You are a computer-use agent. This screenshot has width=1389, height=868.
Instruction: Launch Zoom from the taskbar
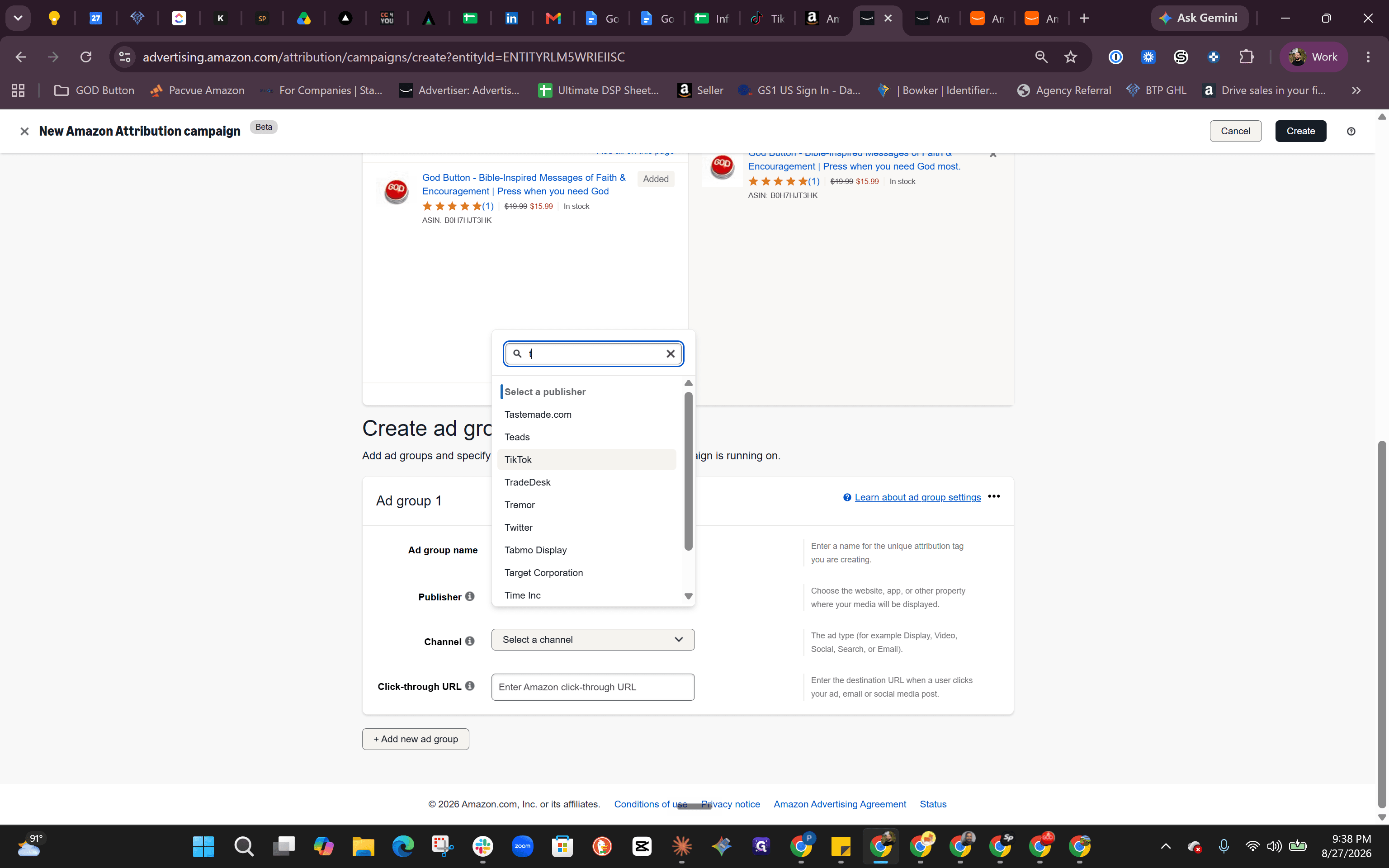click(522, 846)
